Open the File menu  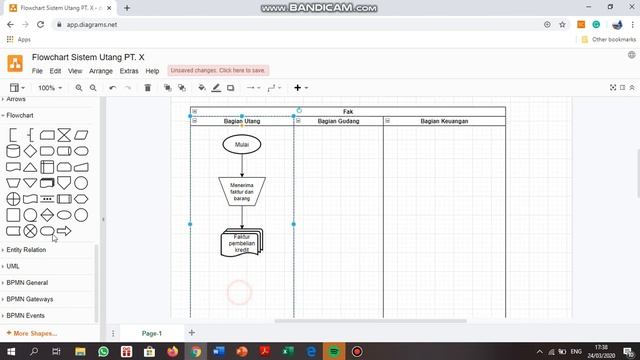(37, 71)
